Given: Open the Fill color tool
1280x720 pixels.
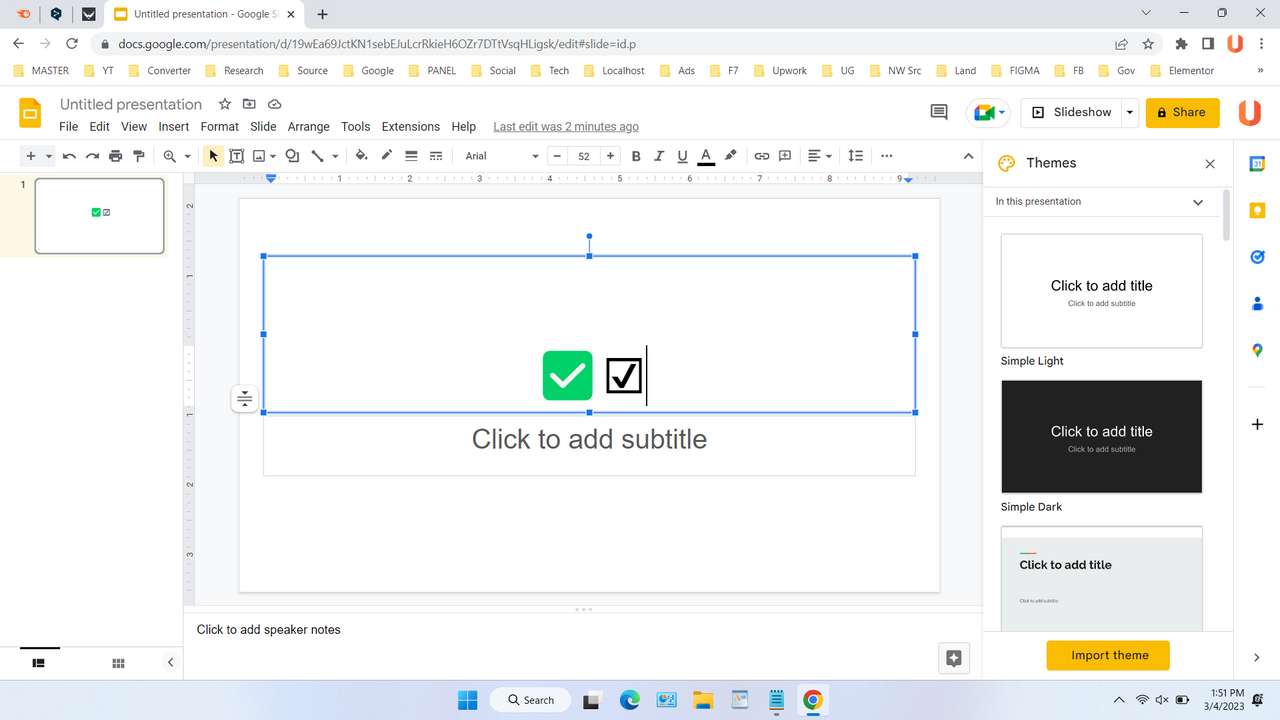Looking at the screenshot, I should coord(361,156).
